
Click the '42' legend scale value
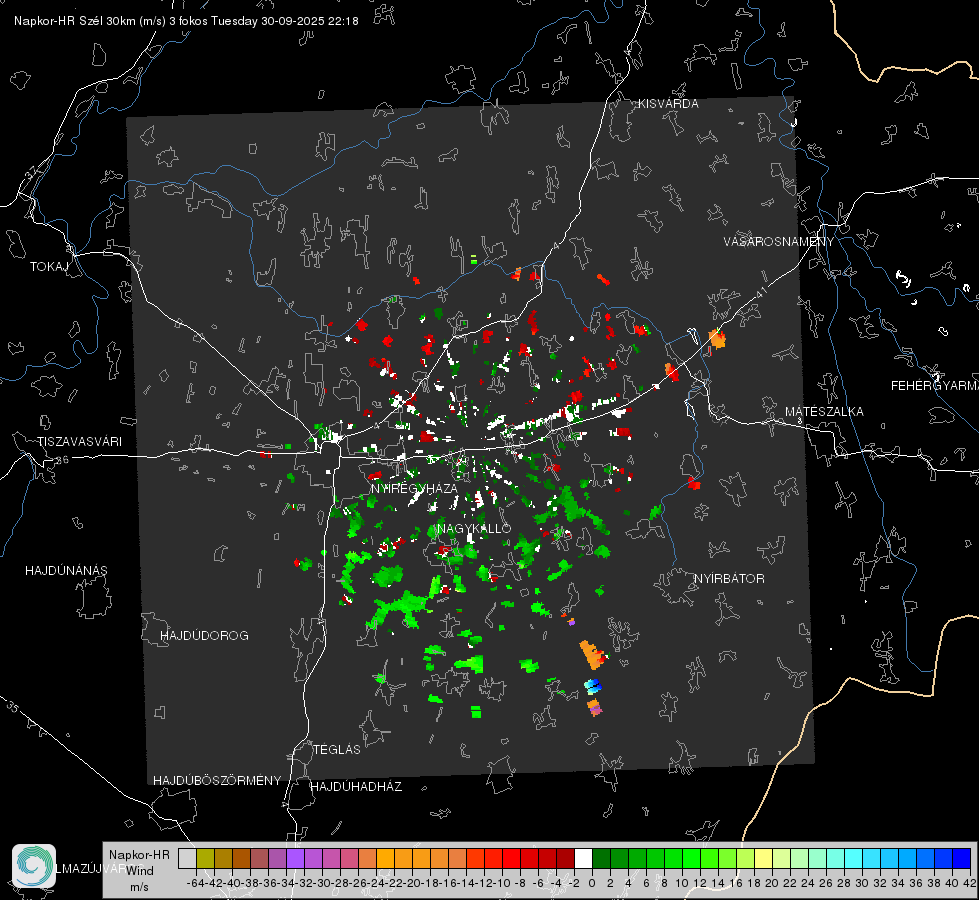click(970, 883)
